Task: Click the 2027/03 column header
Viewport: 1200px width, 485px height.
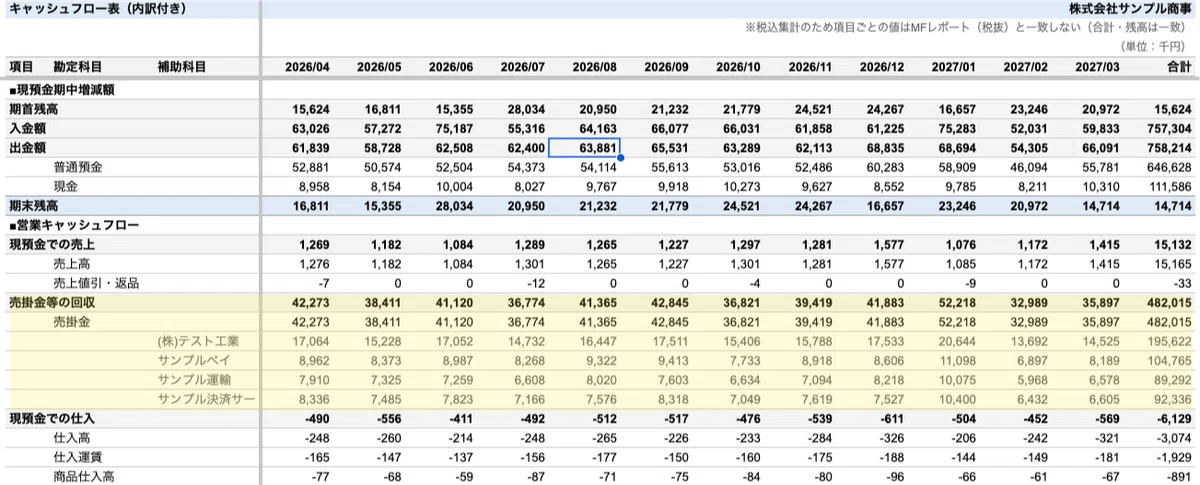Action: click(1099, 67)
